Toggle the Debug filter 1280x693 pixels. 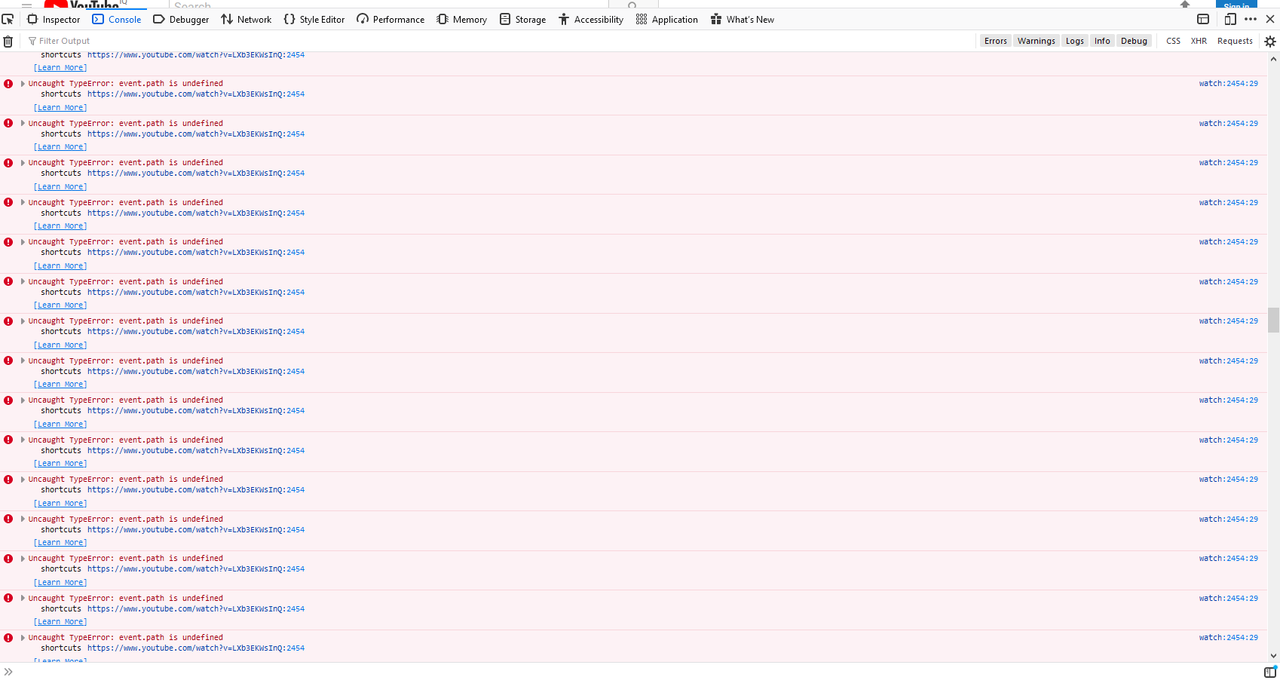(x=1134, y=41)
